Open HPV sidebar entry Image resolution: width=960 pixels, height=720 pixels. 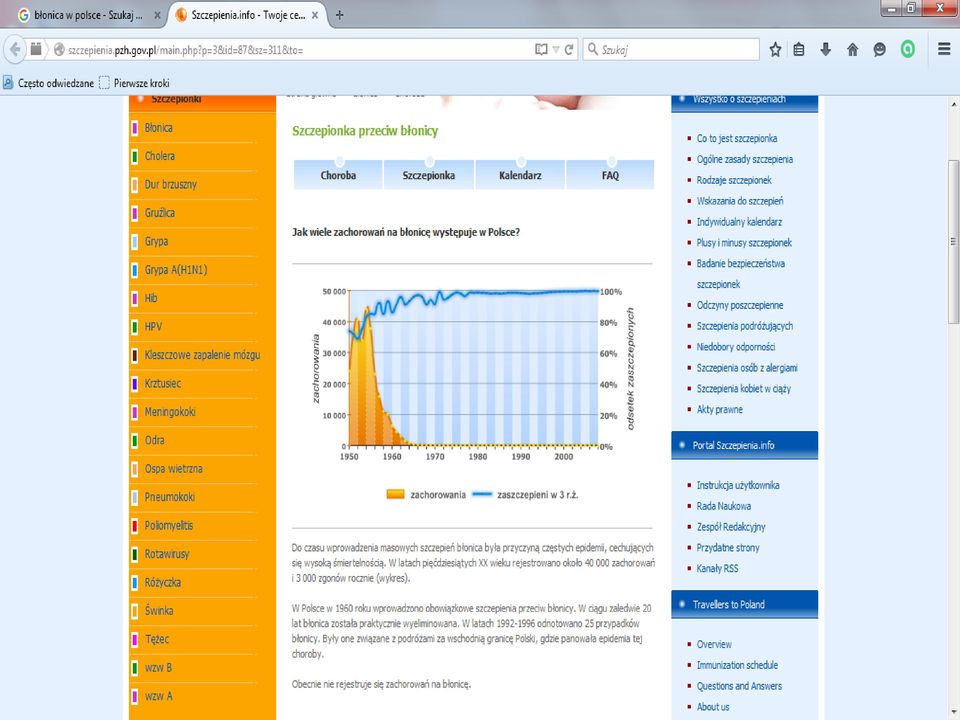[153, 326]
